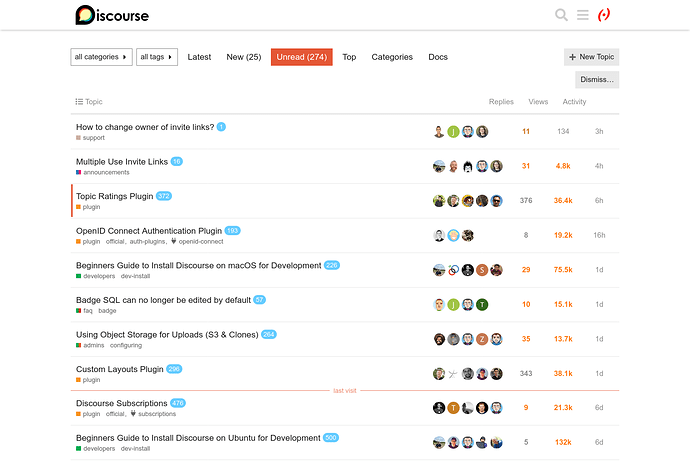Screen dimensions: 690x464
Task: Open Beginners Guide for macOS topic
Action: click(198, 265)
